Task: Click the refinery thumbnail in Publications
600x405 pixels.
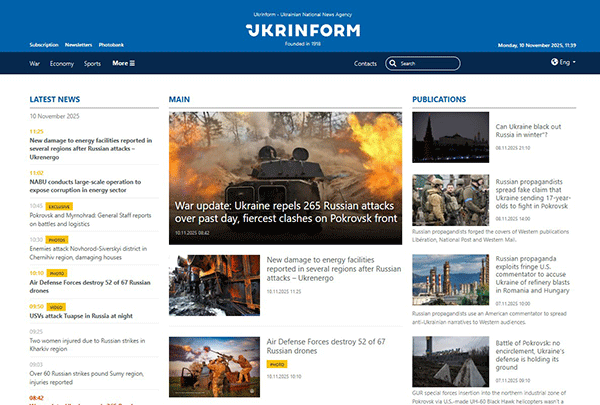Action: pos(450,279)
